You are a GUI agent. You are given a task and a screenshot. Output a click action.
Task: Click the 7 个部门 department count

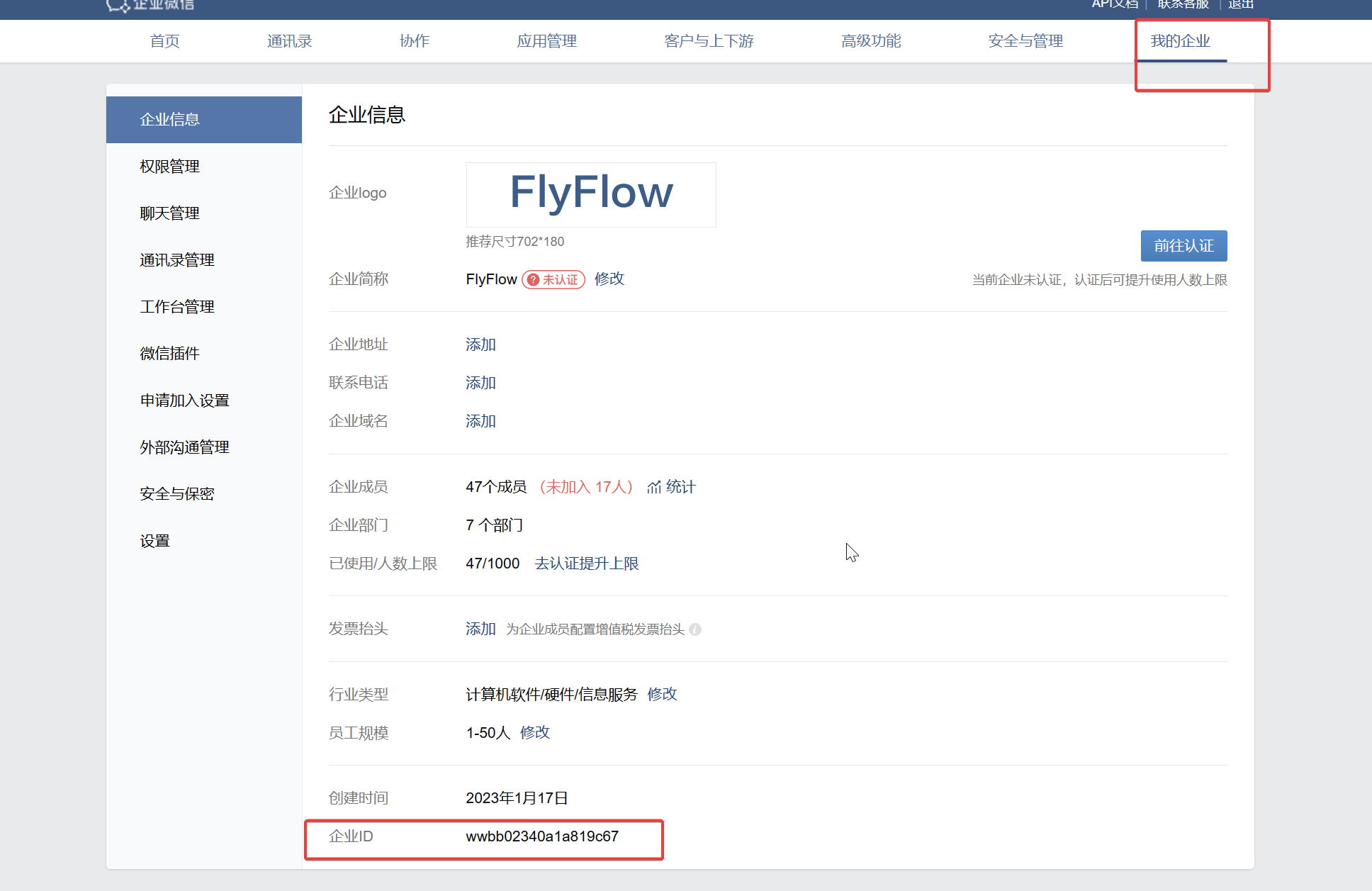coord(494,525)
